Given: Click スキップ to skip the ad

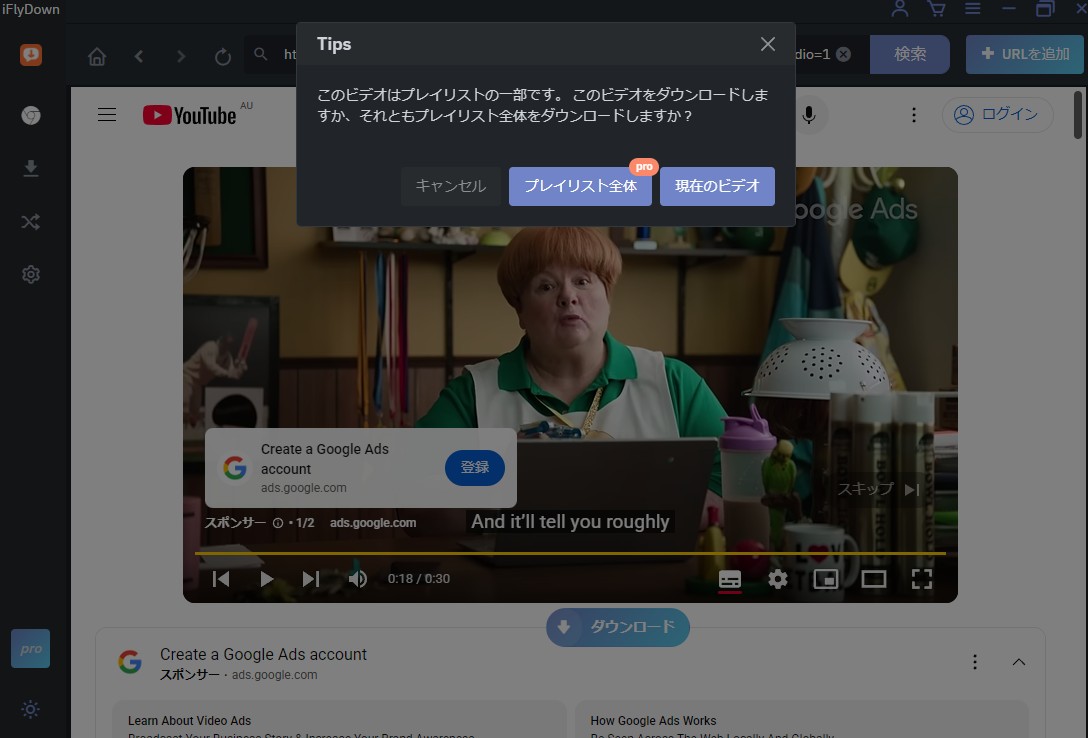Looking at the screenshot, I should click(878, 489).
